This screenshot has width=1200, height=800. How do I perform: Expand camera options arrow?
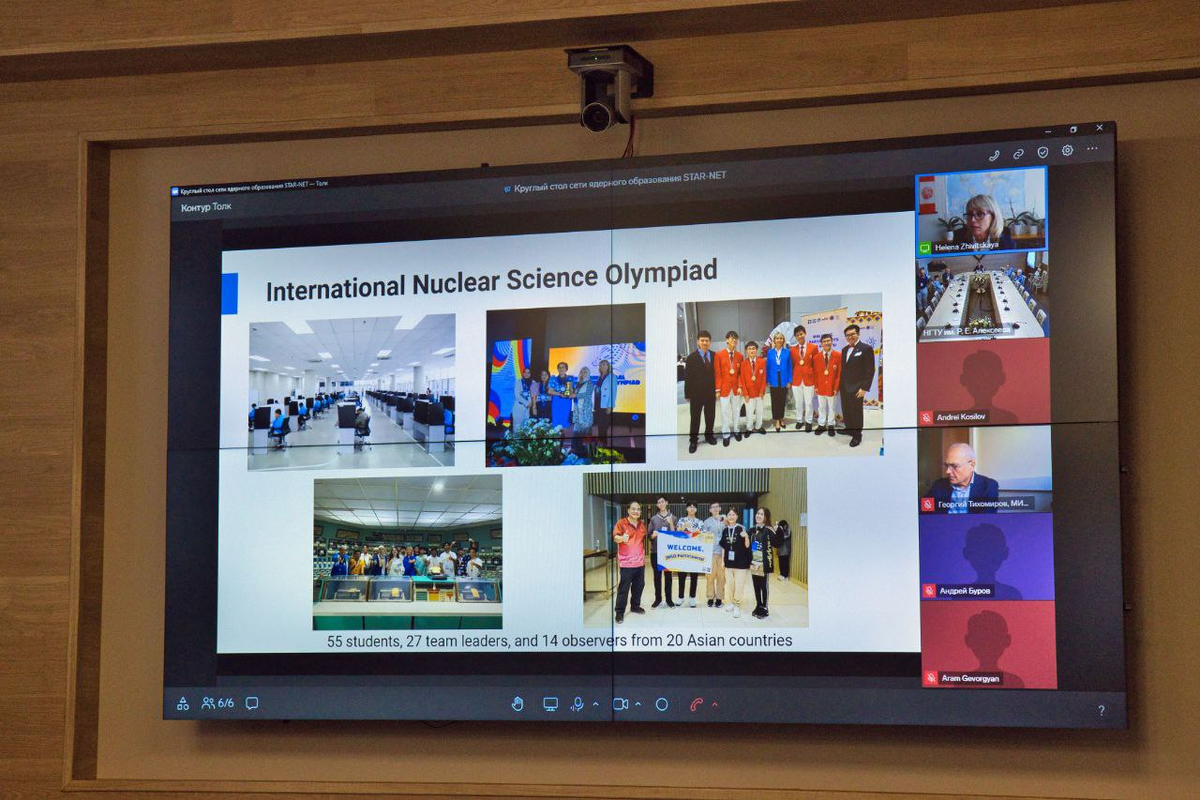point(638,704)
